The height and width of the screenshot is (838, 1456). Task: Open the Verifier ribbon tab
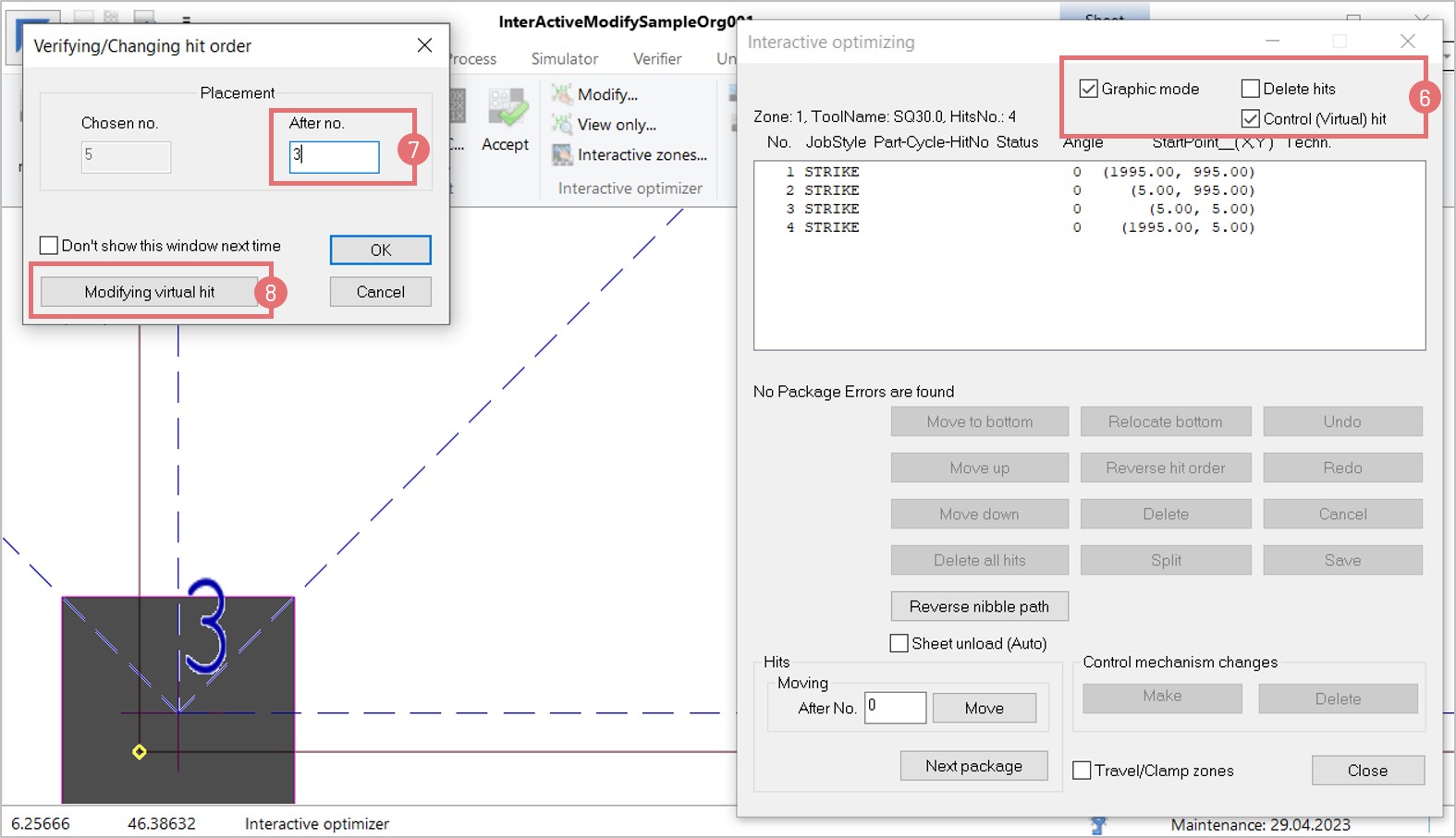(x=656, y=59)
